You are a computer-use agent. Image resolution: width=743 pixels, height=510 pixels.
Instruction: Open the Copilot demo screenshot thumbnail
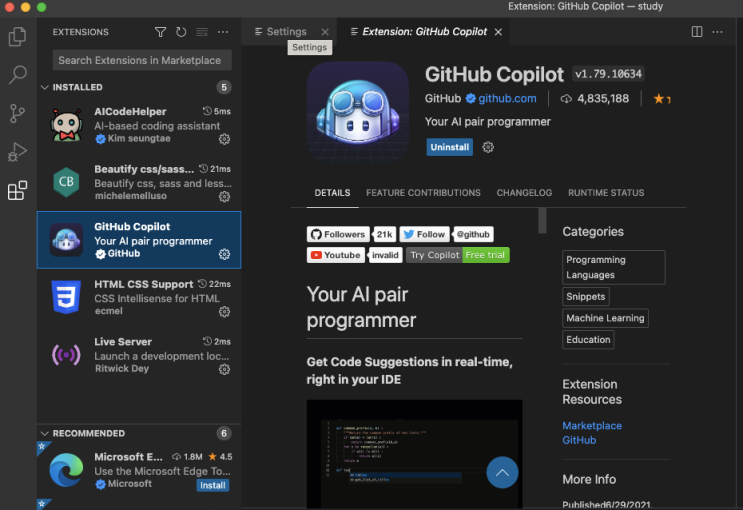(x=414, y=454)
